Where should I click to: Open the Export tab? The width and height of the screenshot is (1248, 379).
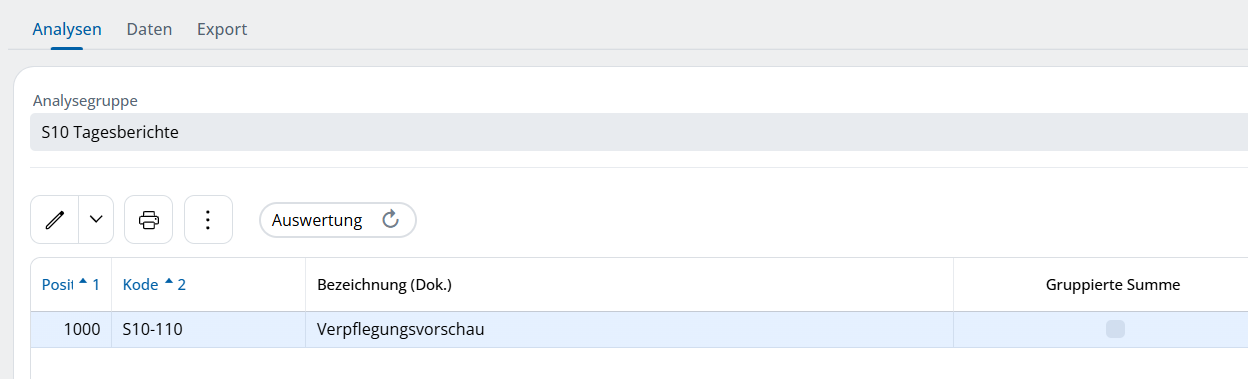pos(222,29)
